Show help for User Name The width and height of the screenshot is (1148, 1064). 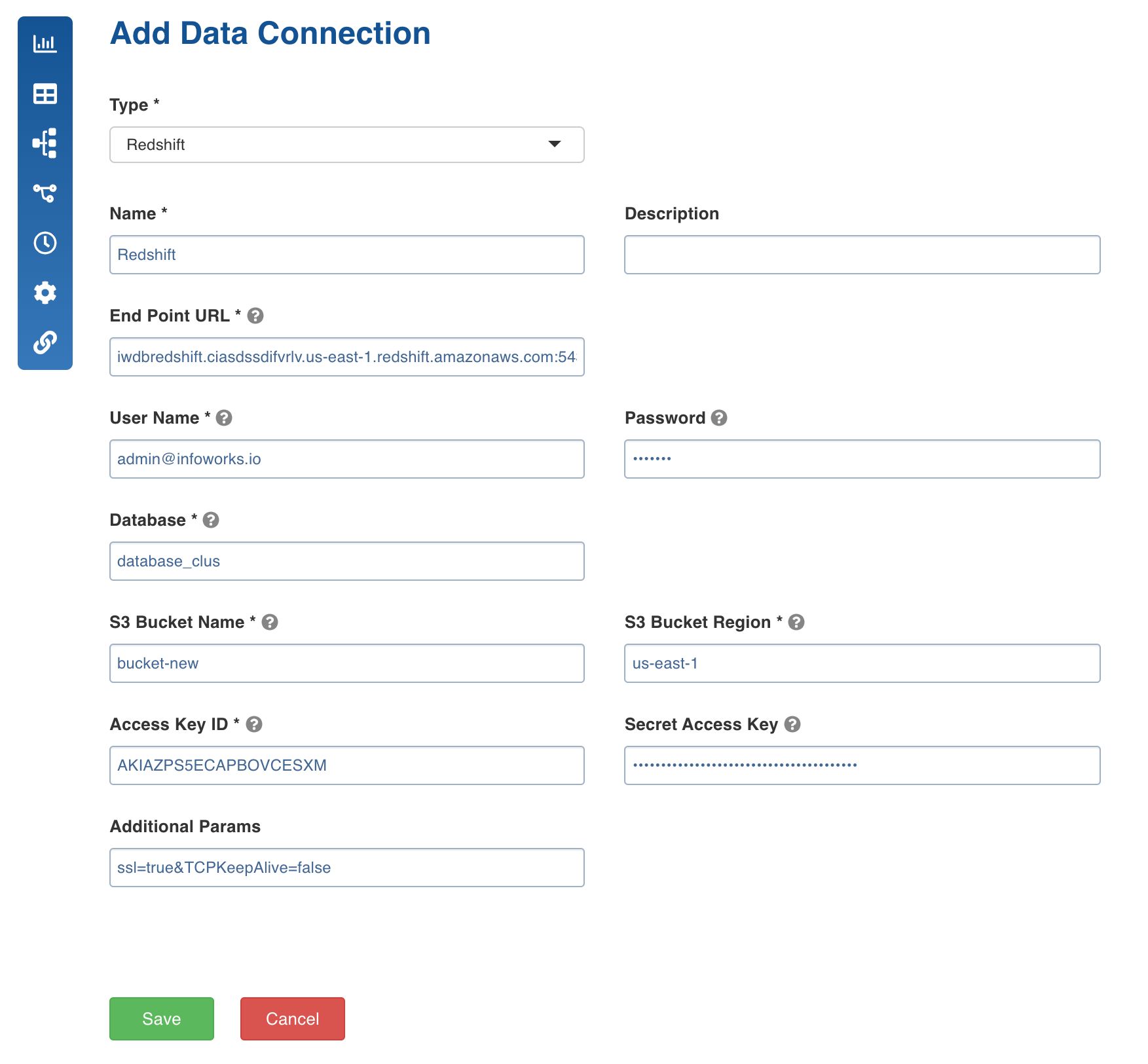[x=224, y=418]
